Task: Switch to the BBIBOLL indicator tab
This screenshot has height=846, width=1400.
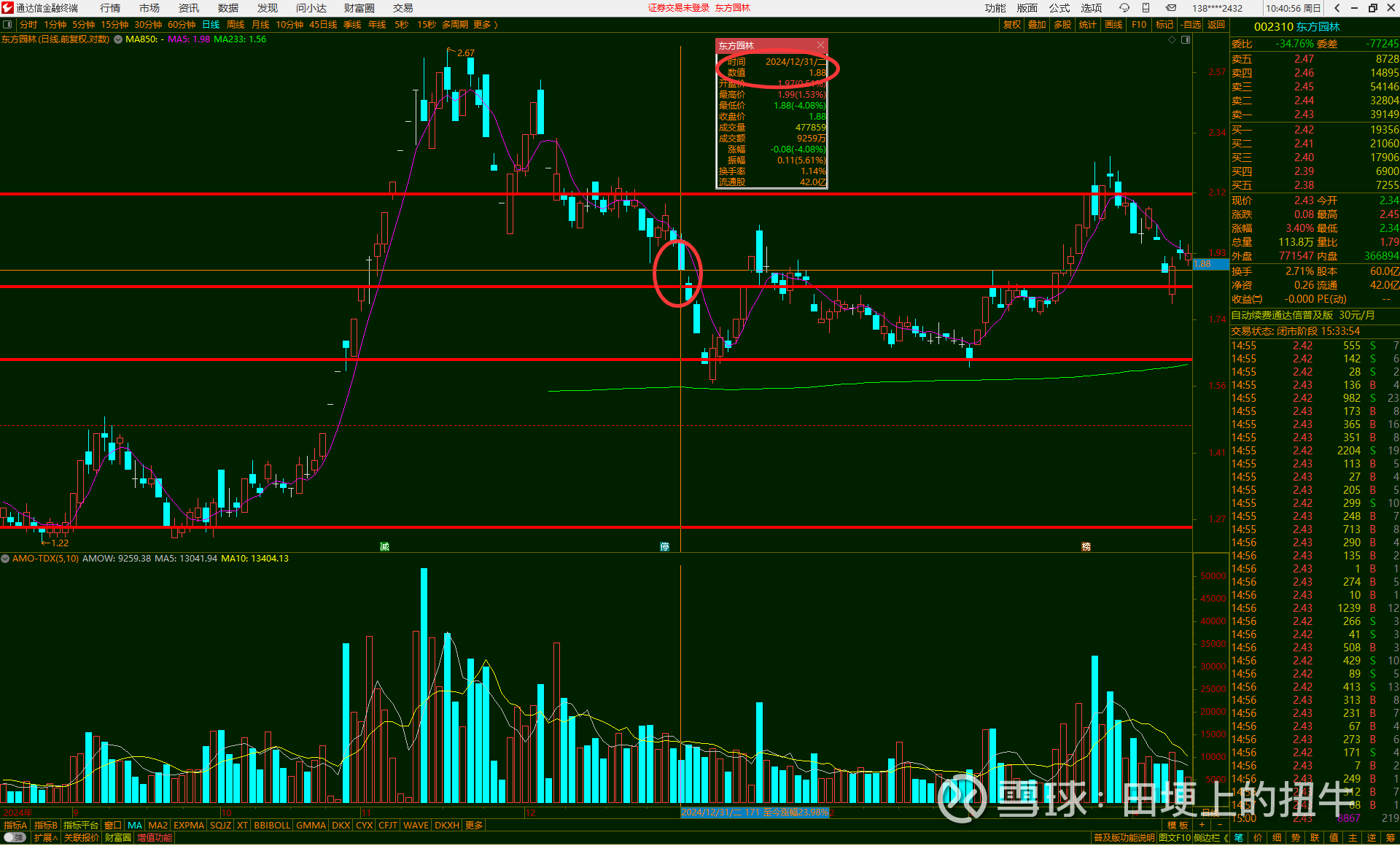Action: 272,825
